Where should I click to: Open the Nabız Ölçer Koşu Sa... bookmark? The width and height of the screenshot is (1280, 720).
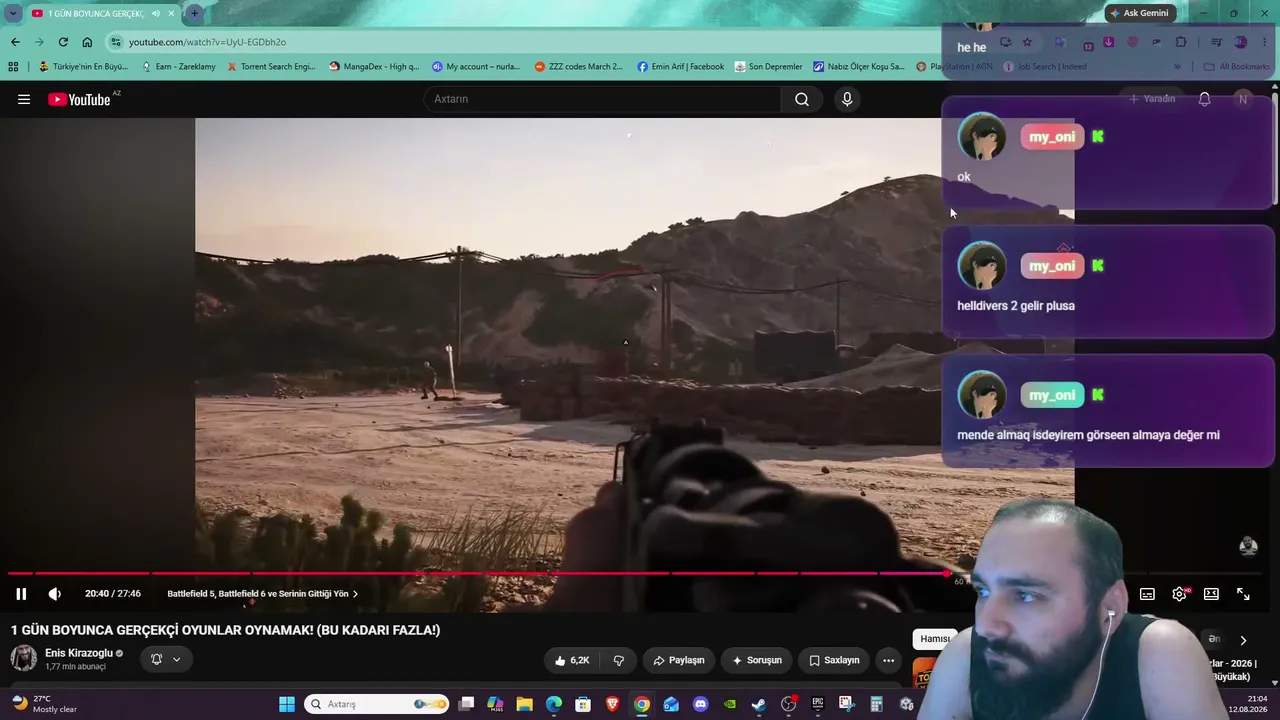point(858,67)
